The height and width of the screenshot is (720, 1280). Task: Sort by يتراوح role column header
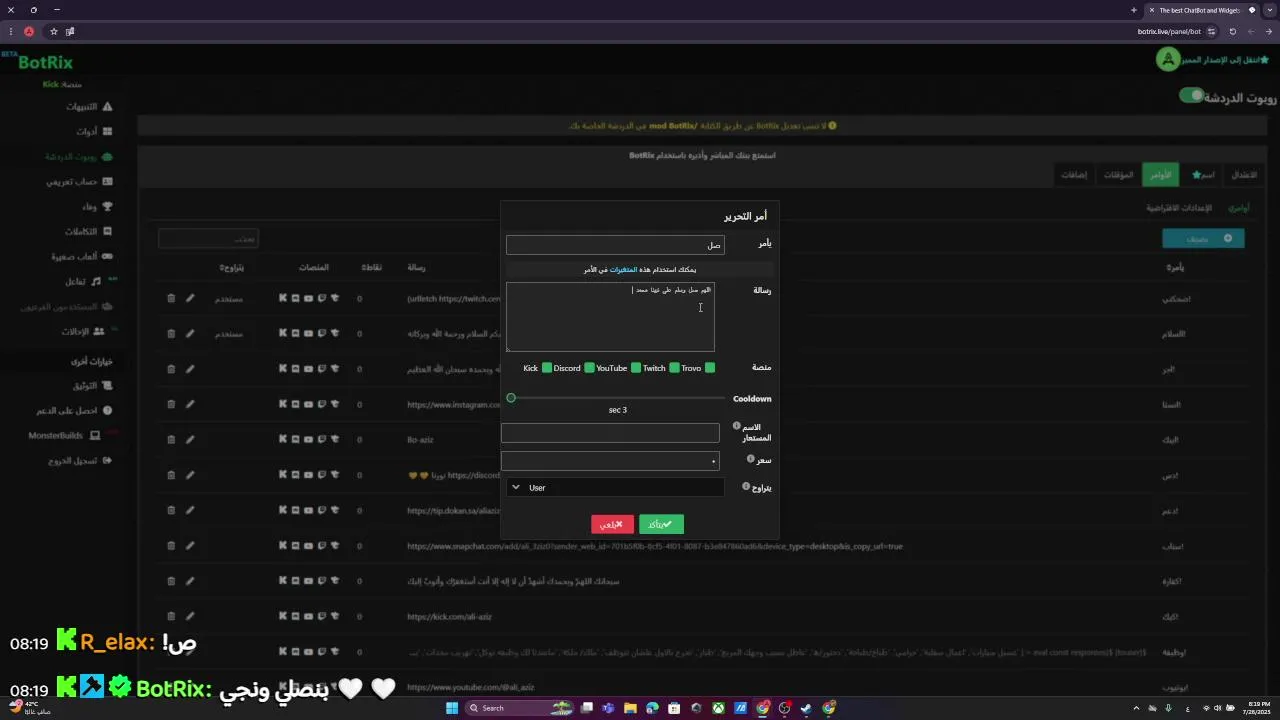click(x=232, y=268)
